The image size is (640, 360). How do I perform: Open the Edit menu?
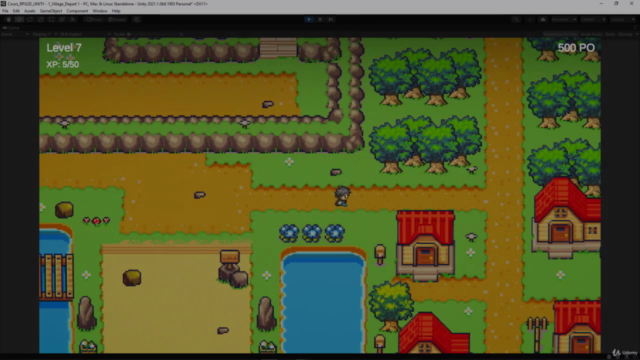point(16,11)
